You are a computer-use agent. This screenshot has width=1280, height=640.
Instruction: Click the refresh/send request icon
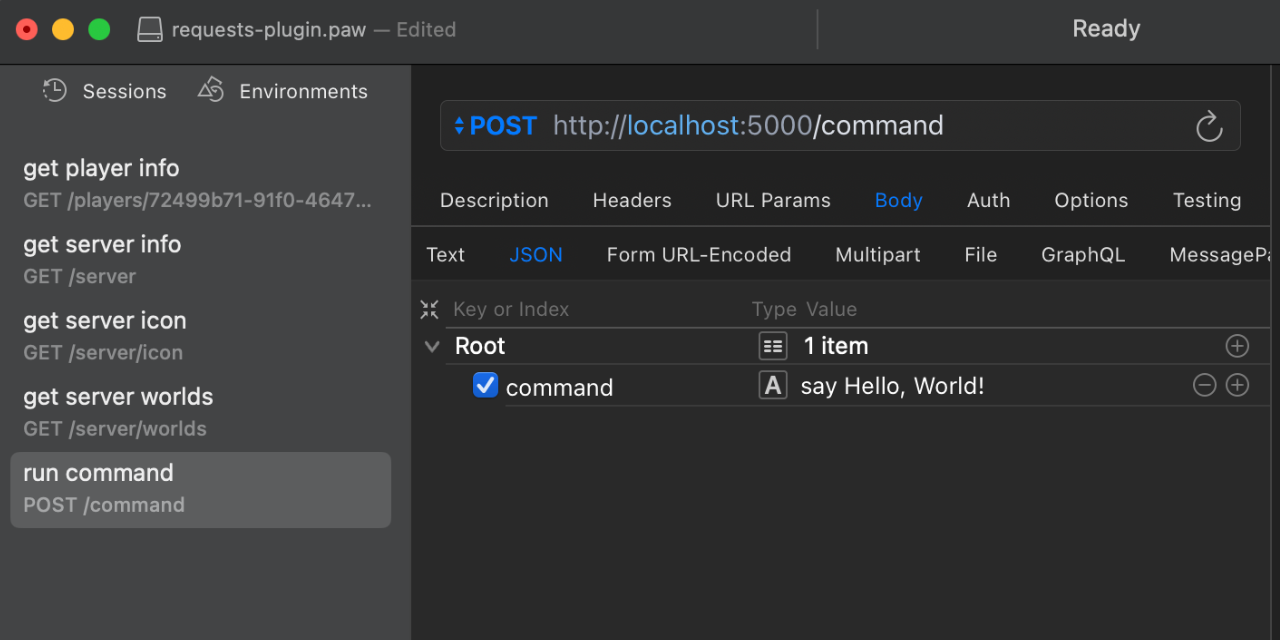coord(1209,127)
